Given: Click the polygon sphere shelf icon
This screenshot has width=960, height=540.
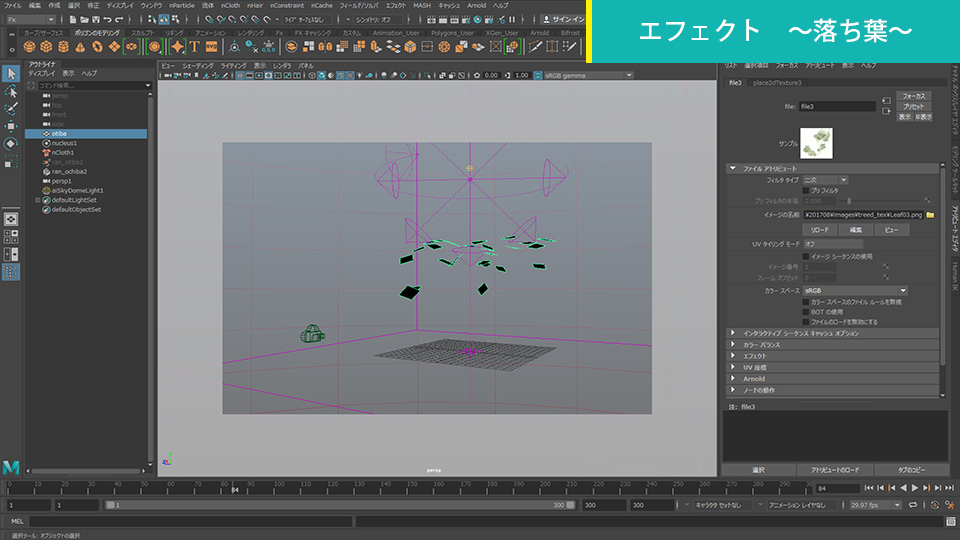Looking at the screenshot, I should pos(30,46).
